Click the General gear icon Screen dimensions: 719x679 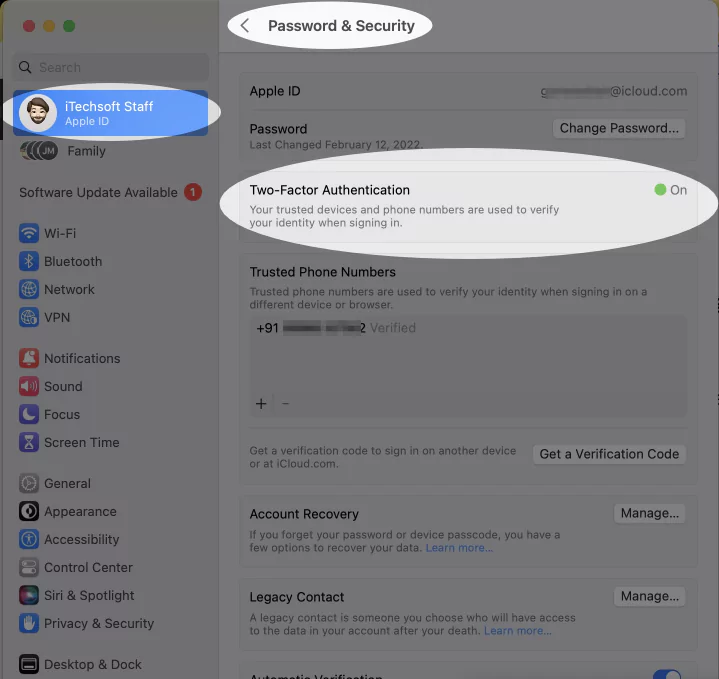[28, 483]
